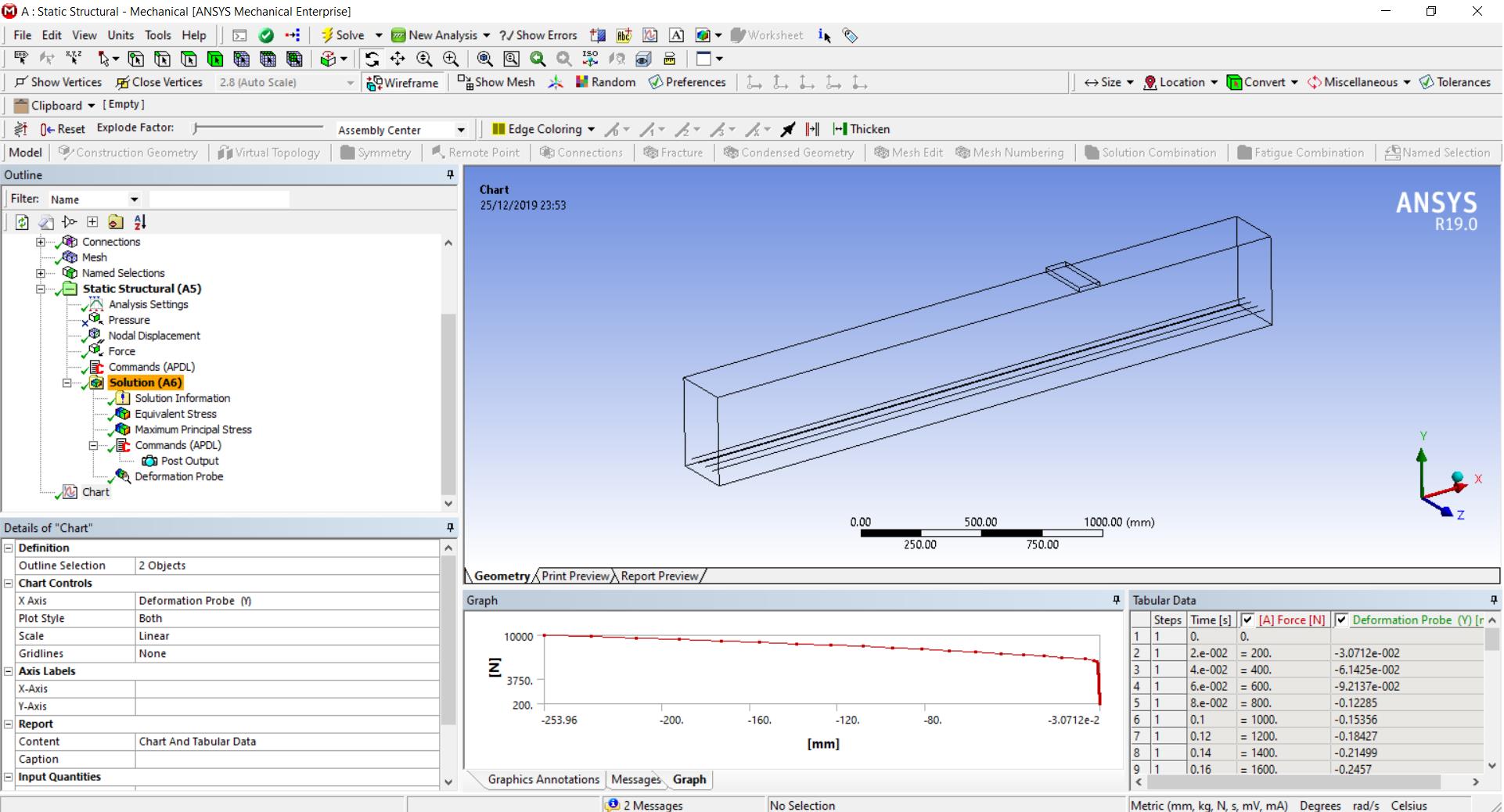Click the Refresh icon in Outline toolbar
This screenshot has width=1504, height=812.
(x=22, y=222)
